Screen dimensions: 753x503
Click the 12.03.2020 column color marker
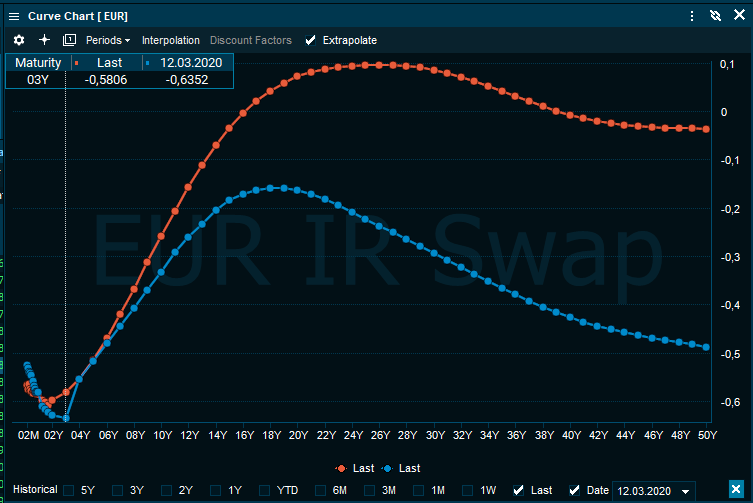(x=148, y=63)
